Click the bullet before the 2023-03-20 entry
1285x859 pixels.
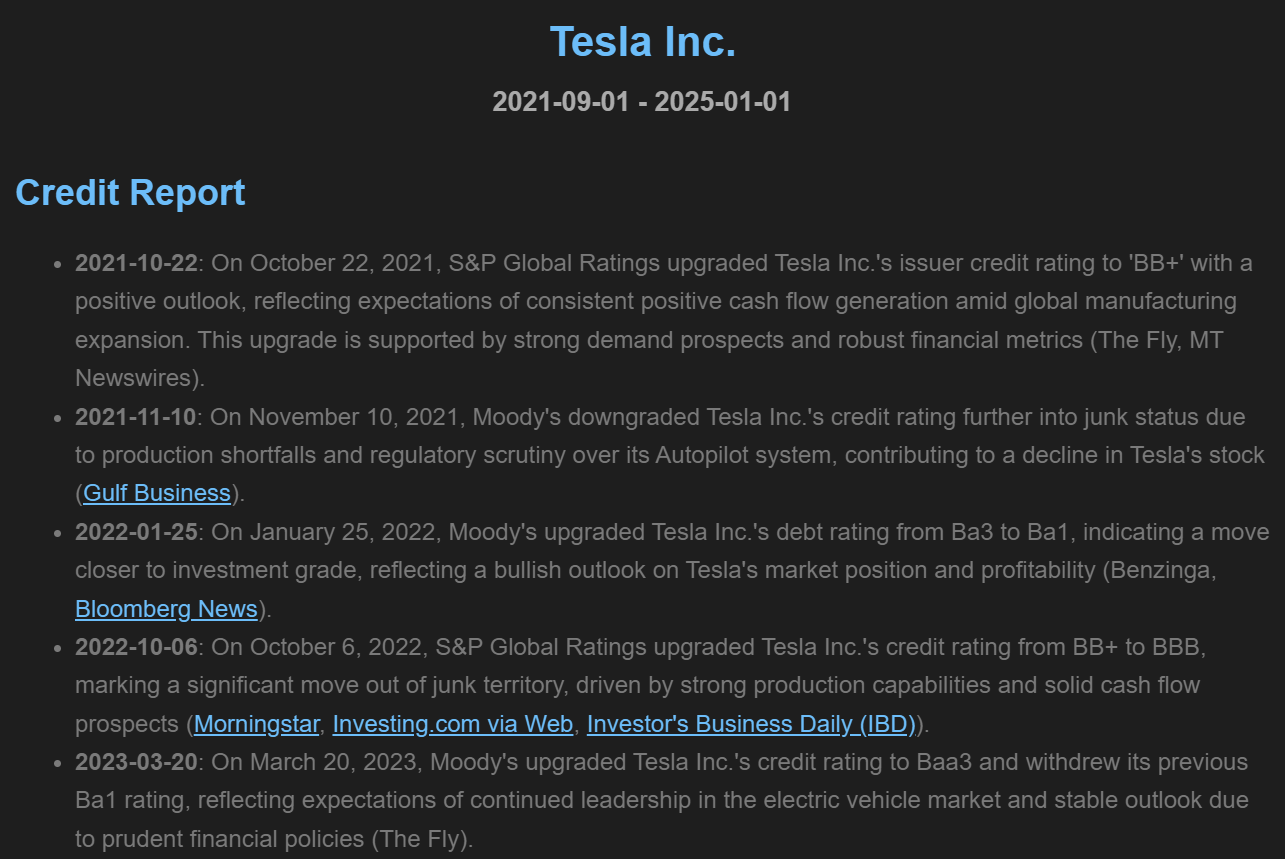[x=57, y=763]
